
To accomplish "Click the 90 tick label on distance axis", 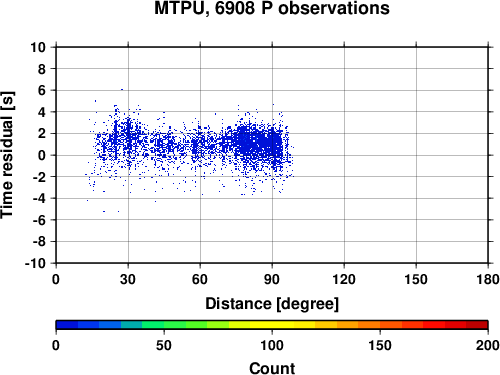I will coord(272,279).
